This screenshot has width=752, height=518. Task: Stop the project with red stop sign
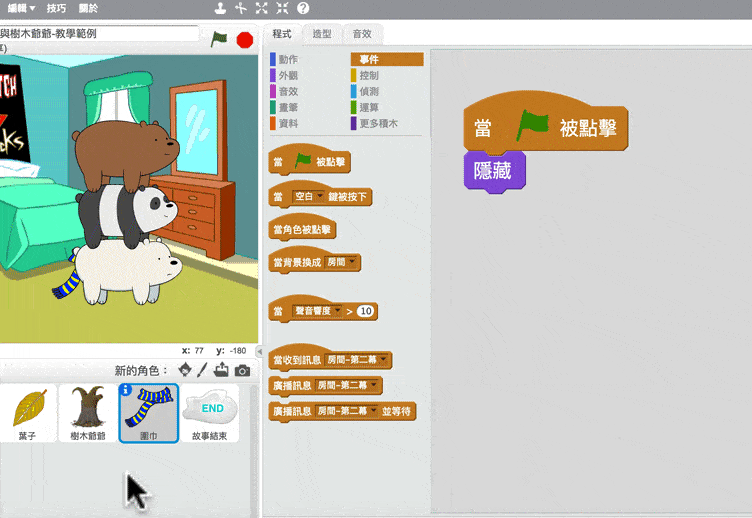245,40
